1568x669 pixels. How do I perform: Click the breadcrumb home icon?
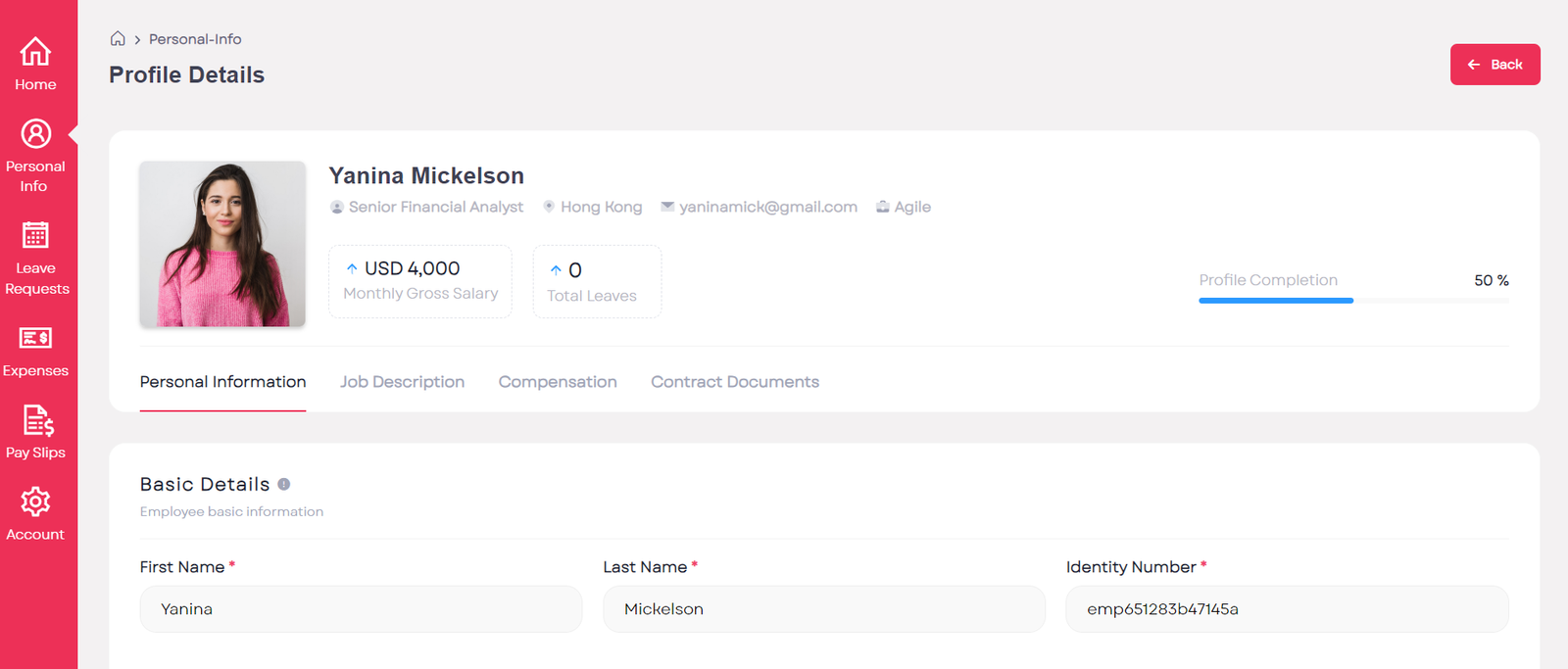coord(118,39)
